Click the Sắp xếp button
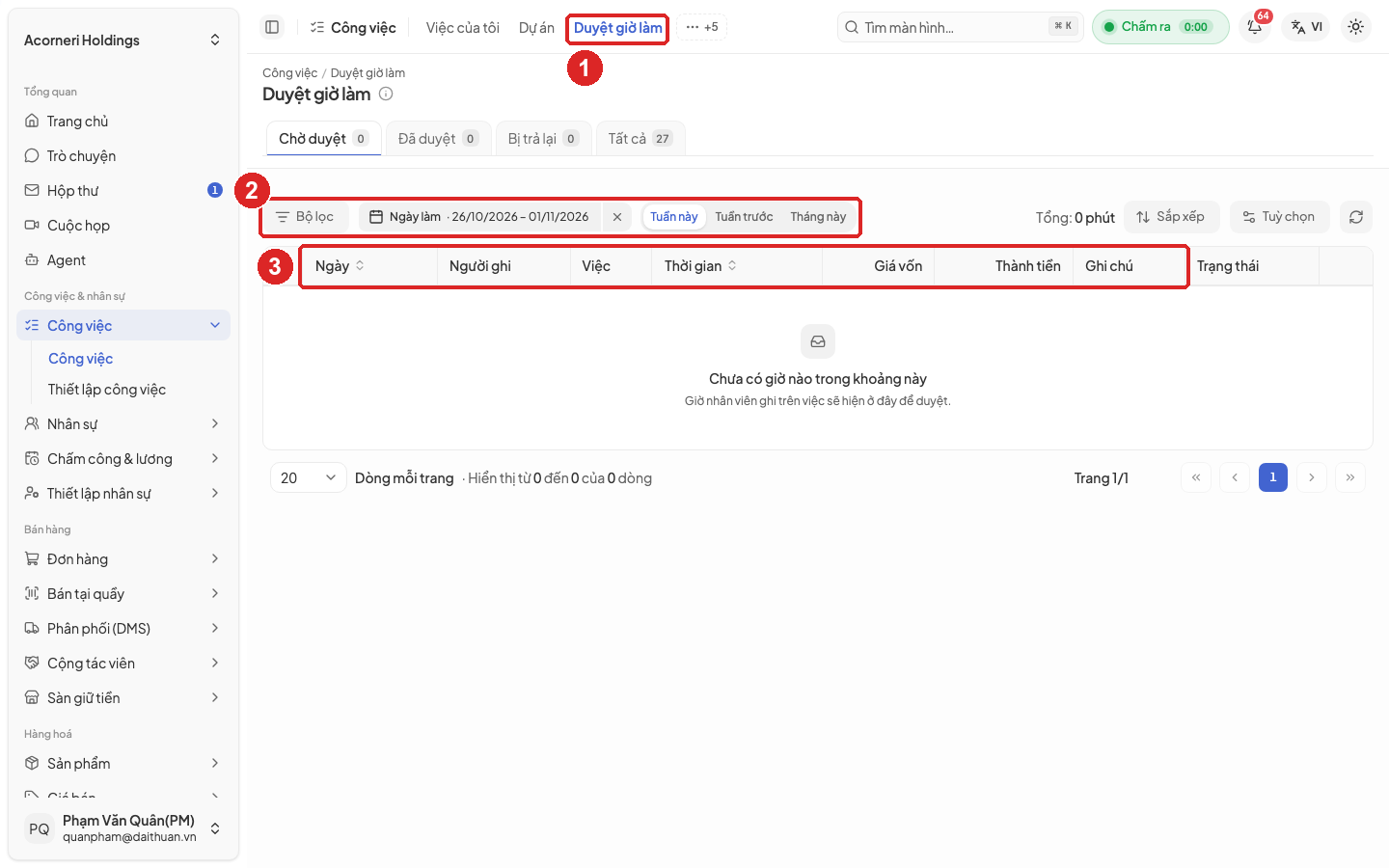The width and height of the screenshot is (1389, 868). click(1171, 217)
